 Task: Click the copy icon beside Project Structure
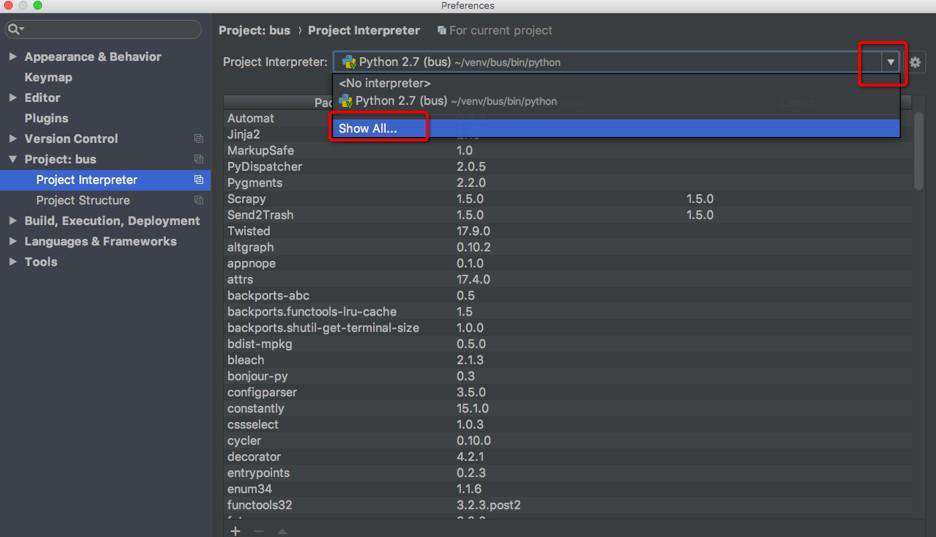point(199,200)
